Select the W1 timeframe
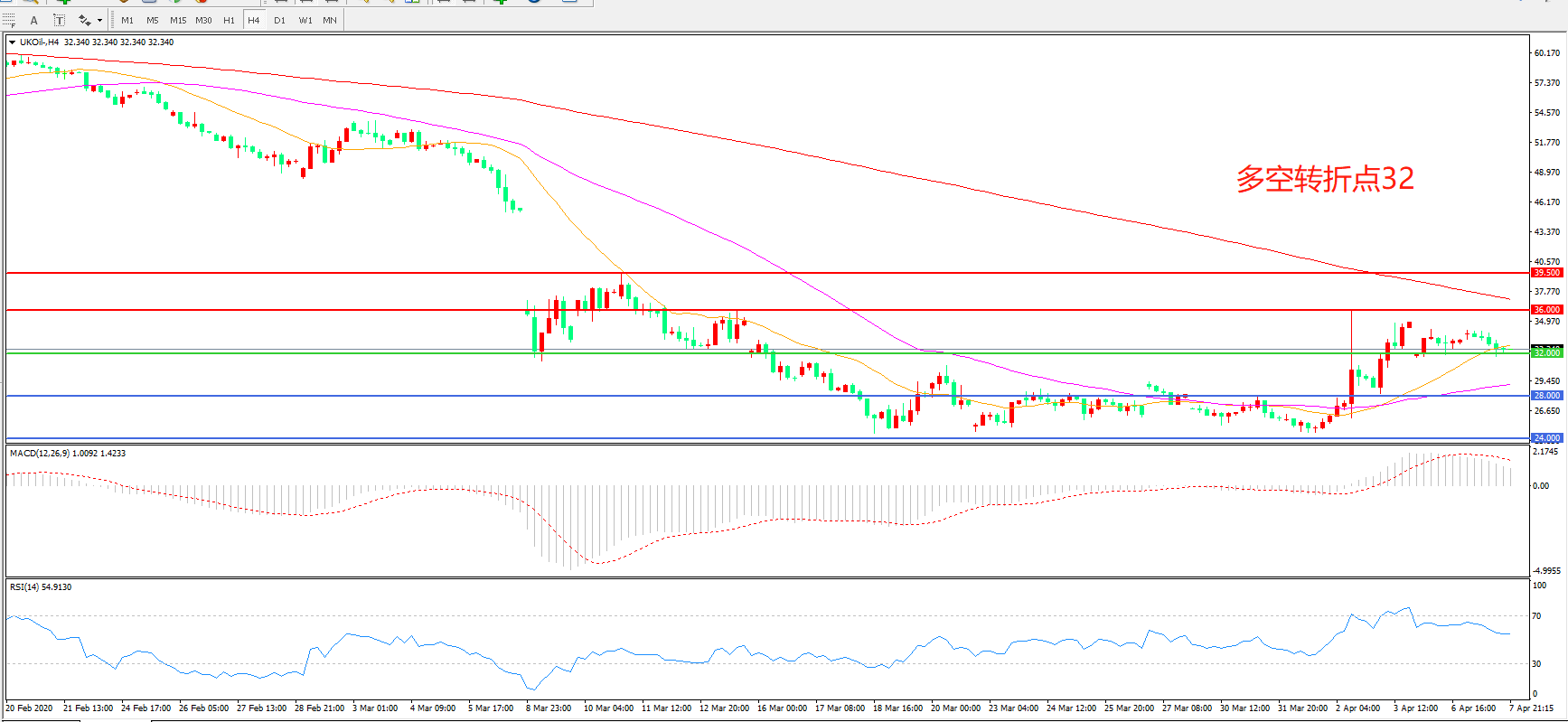1568x722 pixels. tap(305, 20)
